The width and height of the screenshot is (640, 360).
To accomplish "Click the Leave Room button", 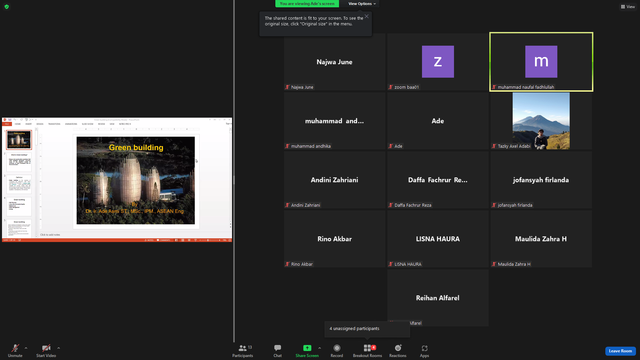I will (x=620, y=351).
